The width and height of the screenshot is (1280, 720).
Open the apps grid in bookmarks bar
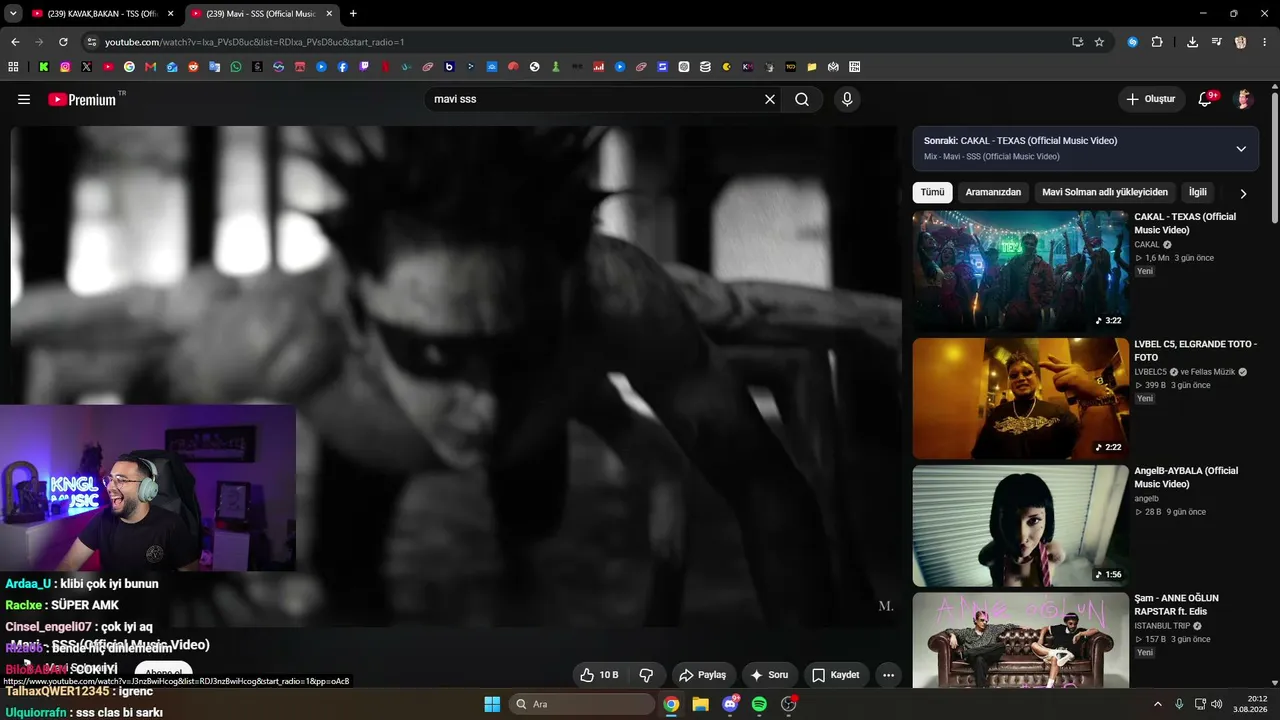tap(13, 67)
